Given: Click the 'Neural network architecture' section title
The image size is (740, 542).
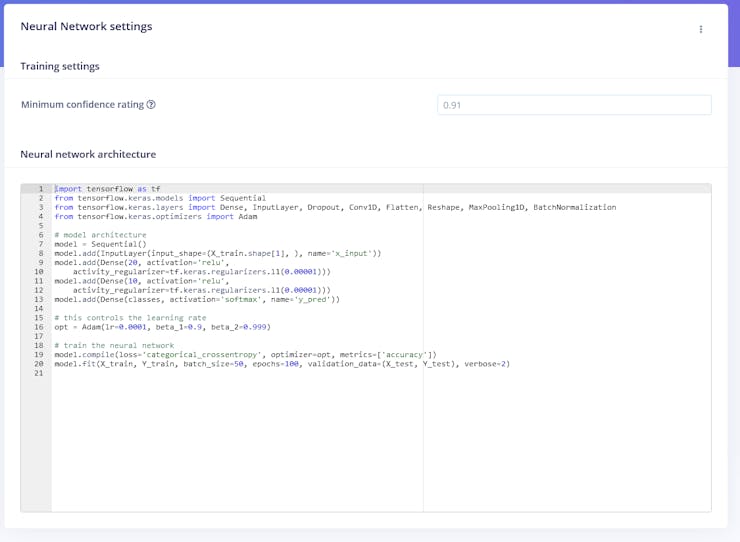Looking at the screenshot, I should (88, 154).
